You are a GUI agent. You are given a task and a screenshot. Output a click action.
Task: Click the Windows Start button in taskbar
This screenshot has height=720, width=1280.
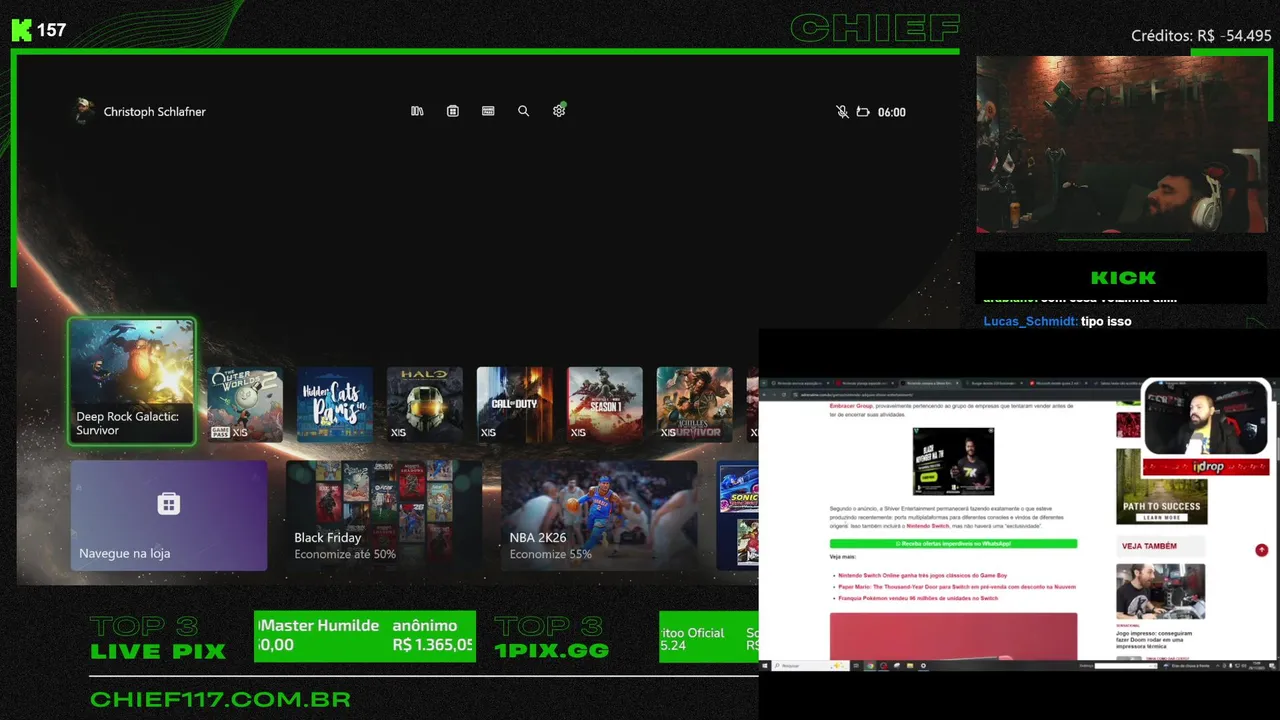[764, 666]
